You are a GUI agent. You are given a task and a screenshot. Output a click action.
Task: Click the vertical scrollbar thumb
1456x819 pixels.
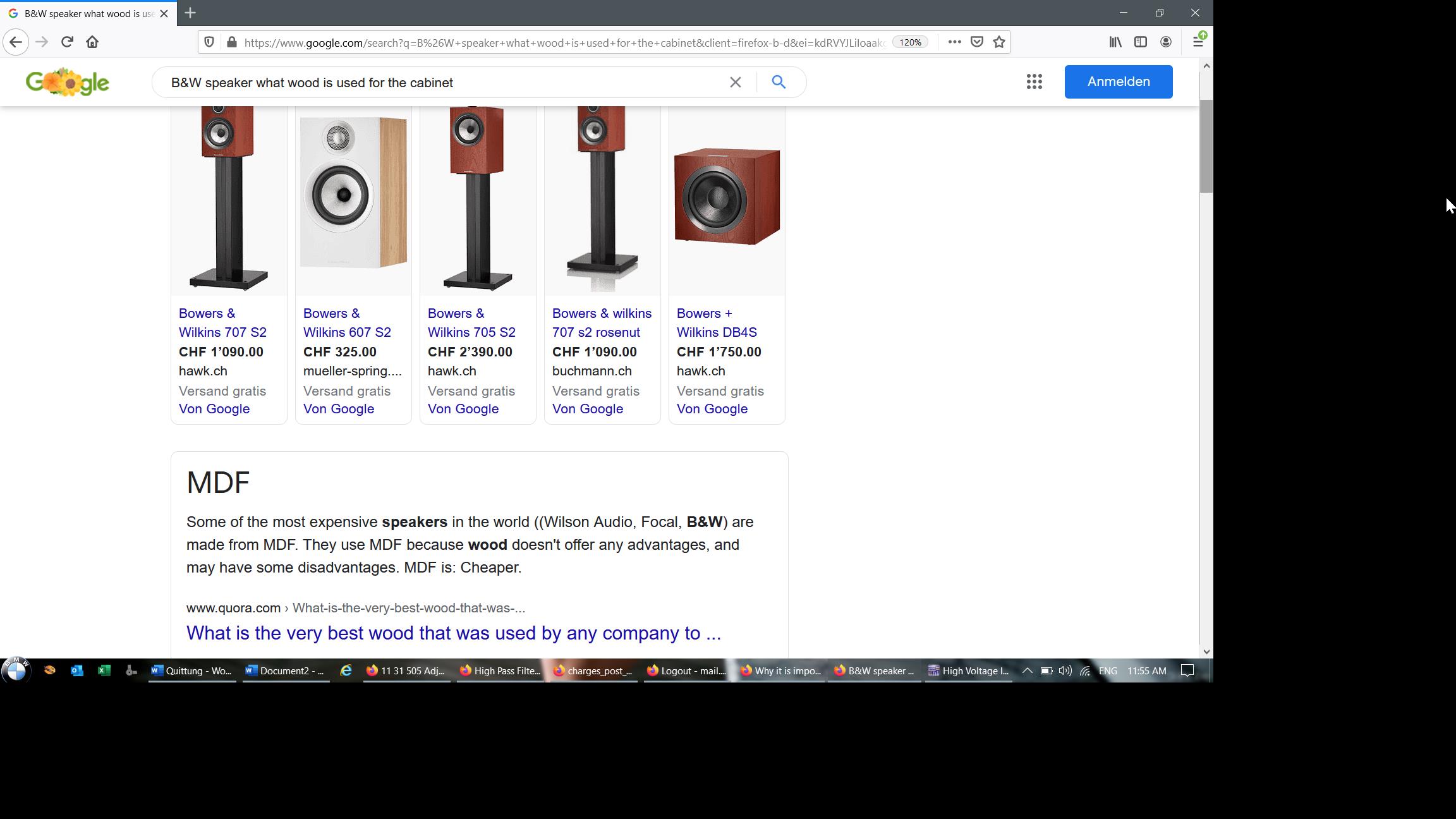[1206, 146]
